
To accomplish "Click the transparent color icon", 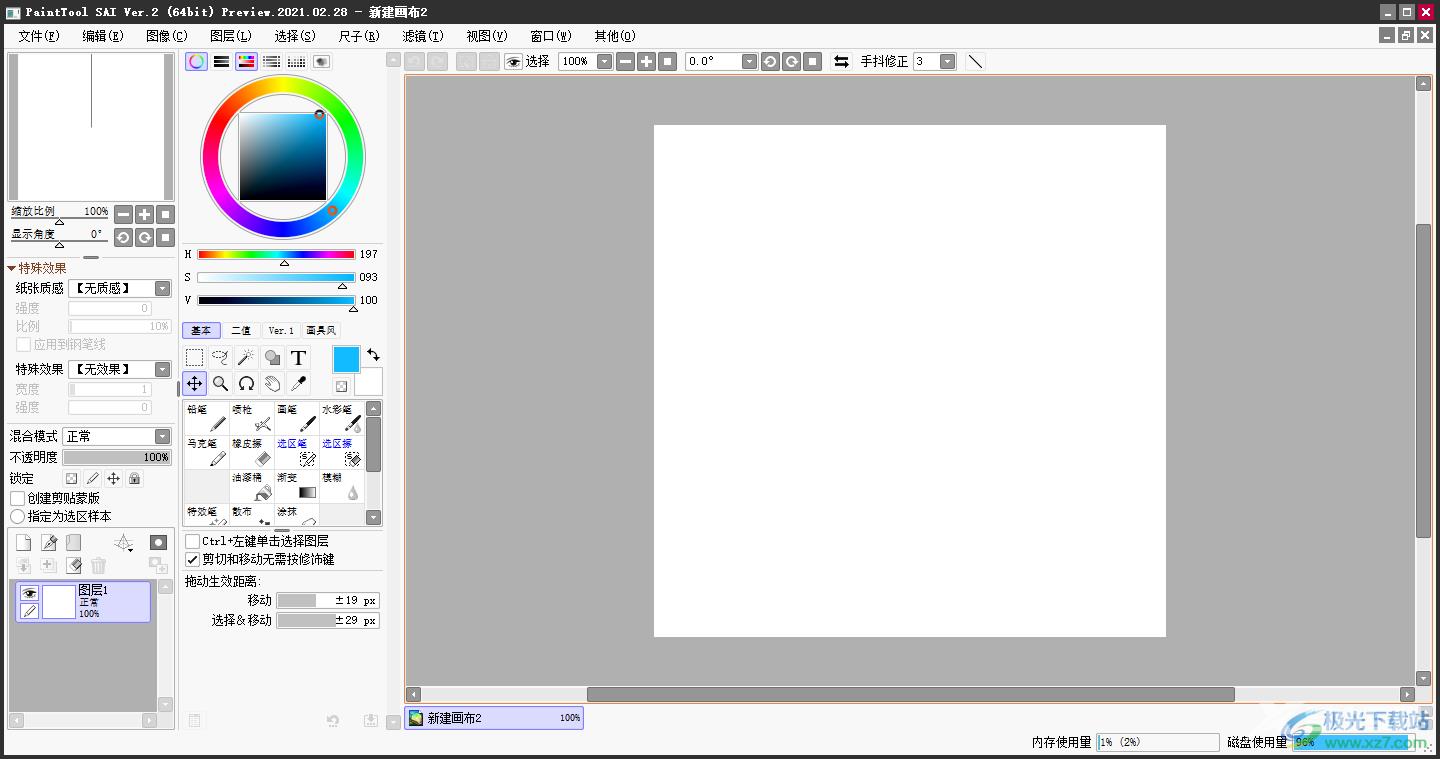I will pos(341,386).
